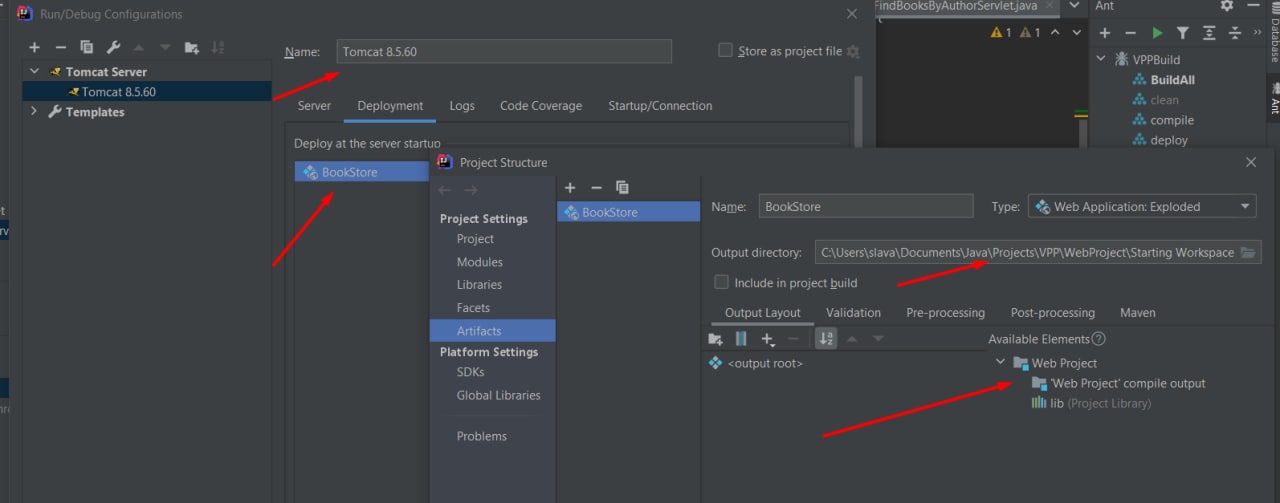Select Global Libraries under Platform Settings

coord(498,395)
